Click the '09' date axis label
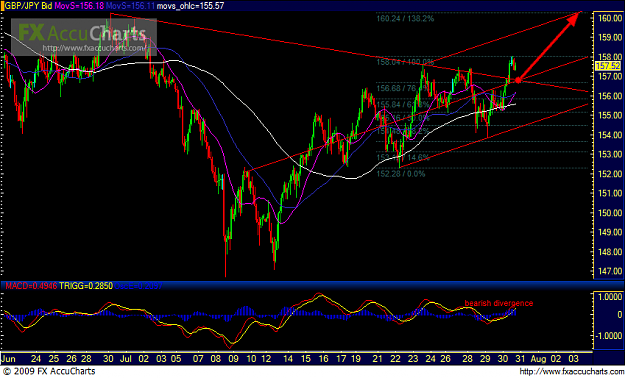The image size is (625, 378). [x=234, y=358]
